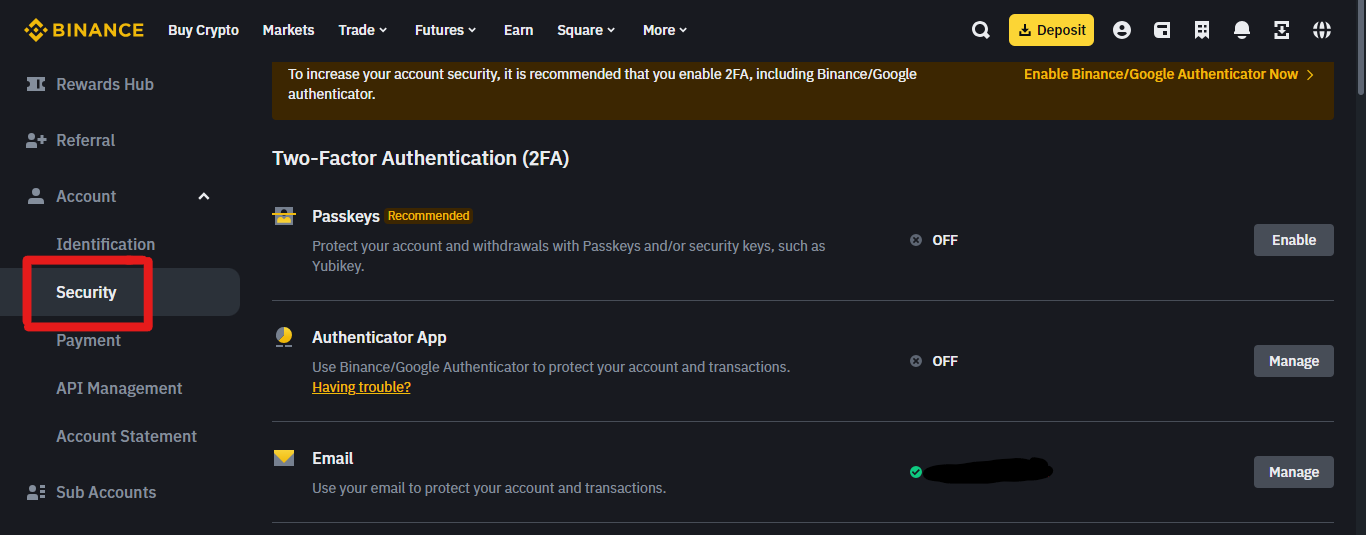The width and height of the screenshot is (1366, 535).
Task: Expand the More dropdown menu
Action: [666, 30]
